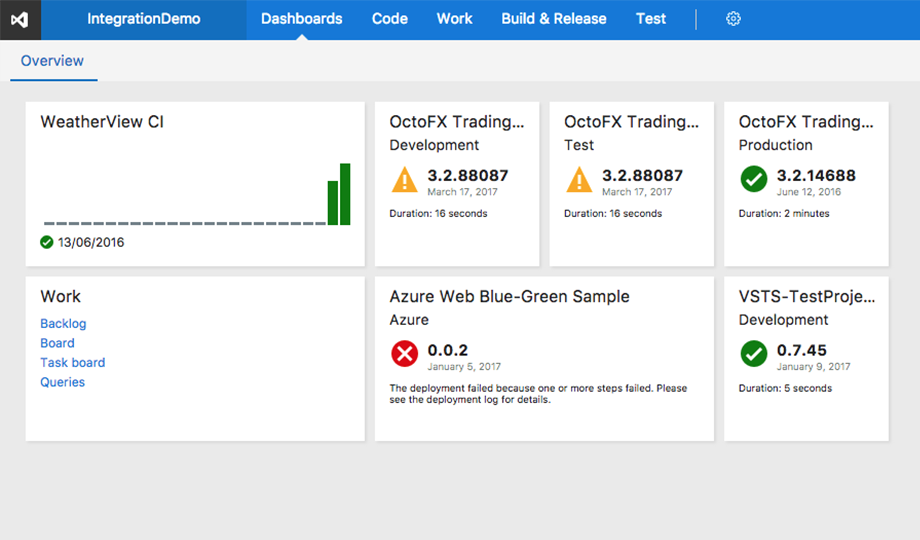Click March 17, 2017 in Development tile

coord(462,192)
